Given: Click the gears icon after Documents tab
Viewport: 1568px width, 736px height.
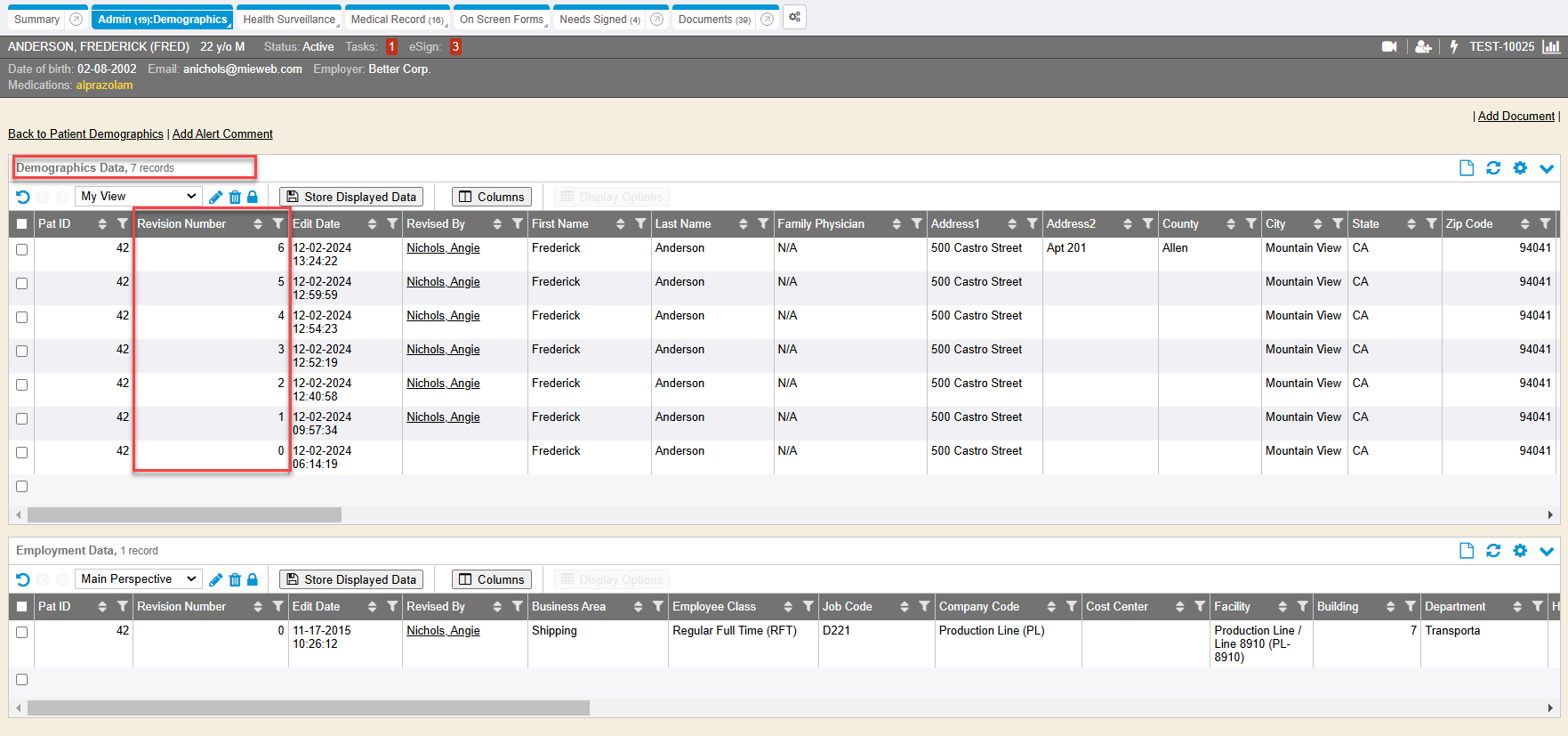Looking at the screenshot, I should point(794,18).
